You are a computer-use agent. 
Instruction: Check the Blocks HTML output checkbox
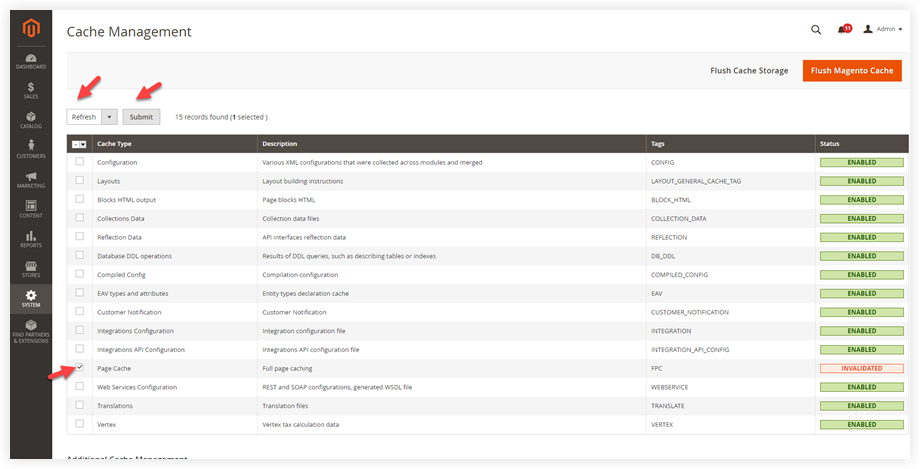(80, 199)
